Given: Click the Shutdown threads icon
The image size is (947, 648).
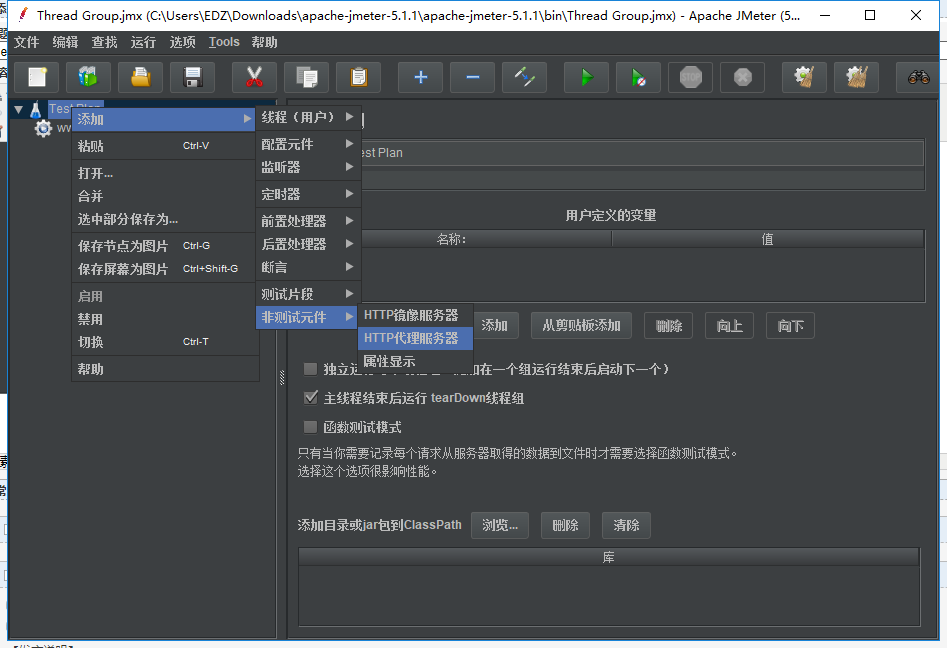Looking at the screenshot, I should 743,77.
